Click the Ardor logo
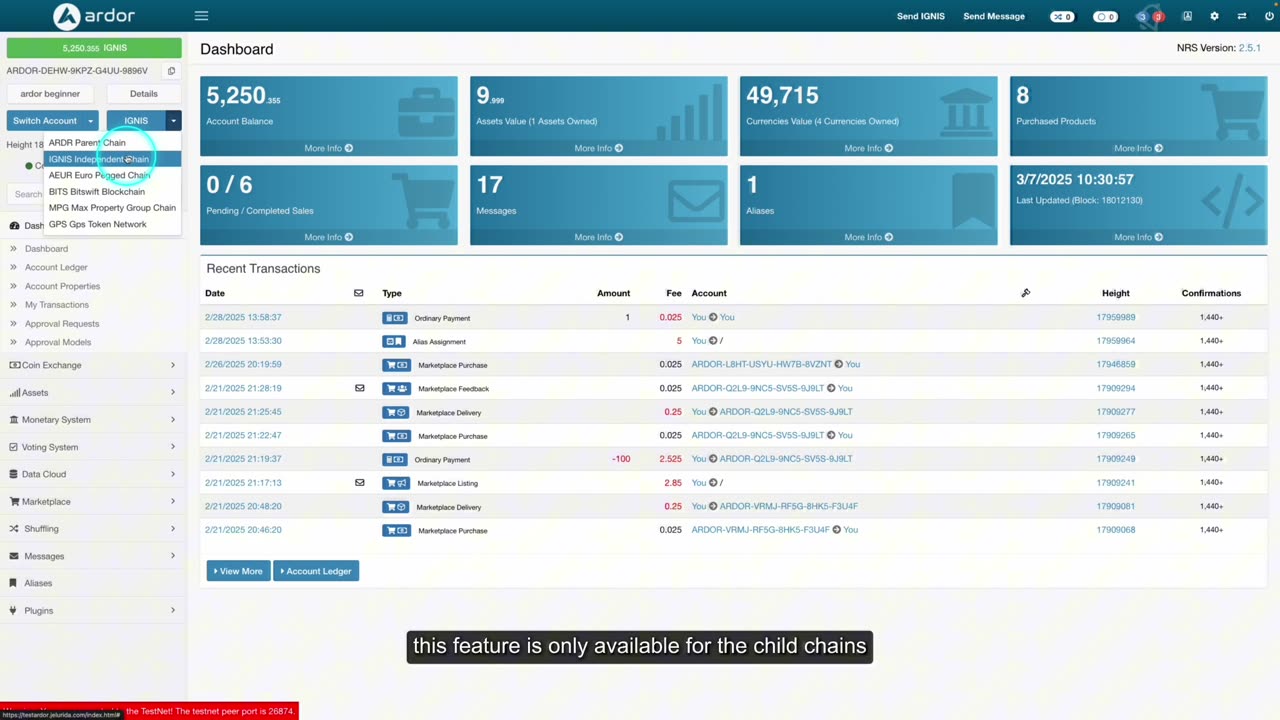Image resolution: width=1280 pixels, height=720 pixels. point(94,16)
